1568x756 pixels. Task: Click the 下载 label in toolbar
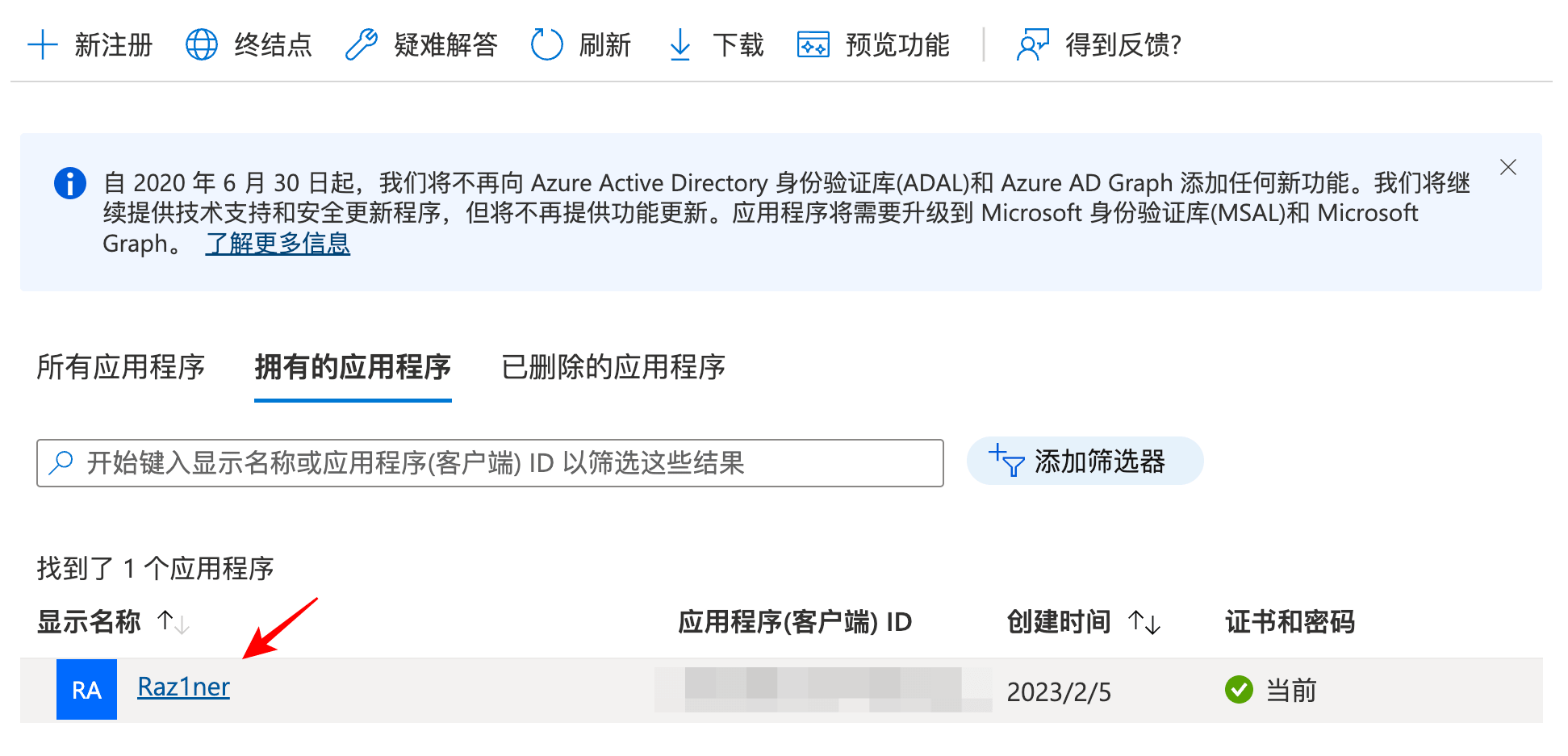738,44
